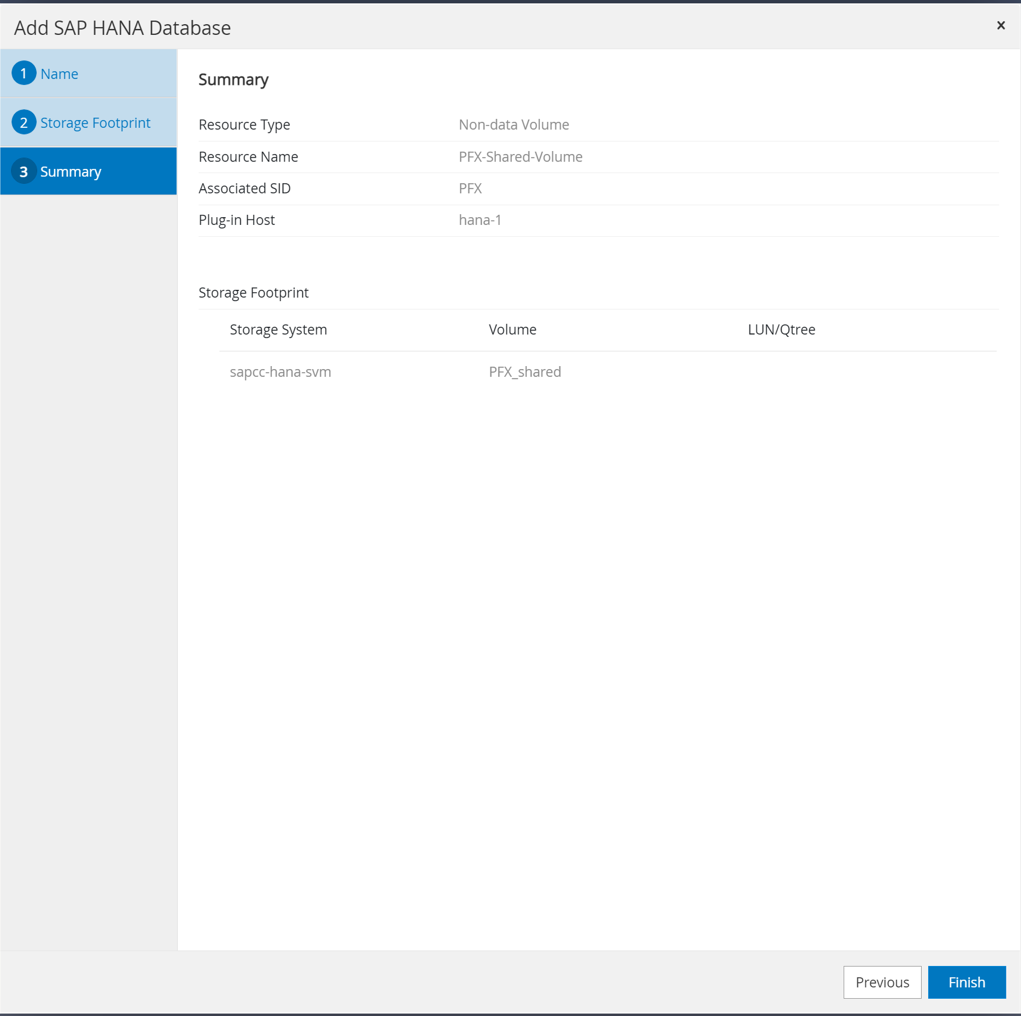Image resolution: width=1021 pixels, height=1016 pixels.
Task: Click the hana-1 plug-in host value
Action: [x=480, y=220]
